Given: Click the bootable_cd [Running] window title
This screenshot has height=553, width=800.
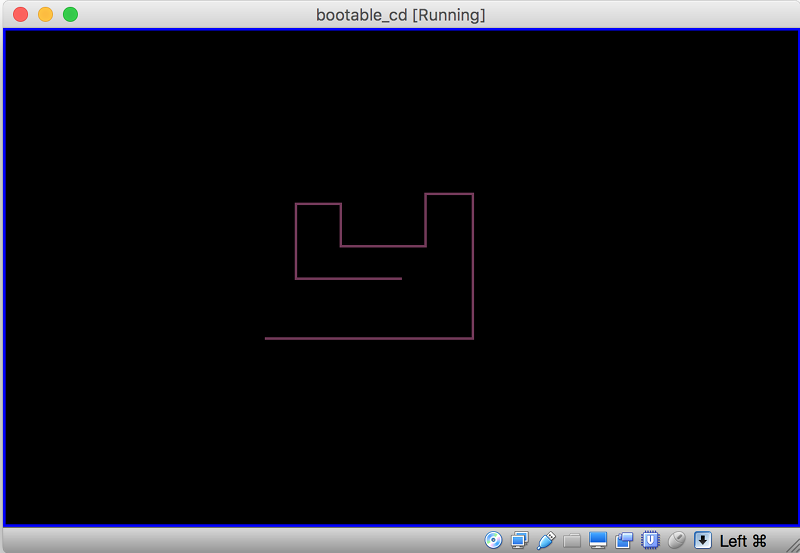Looking at the screenshot, I should (x=400, y=15).
